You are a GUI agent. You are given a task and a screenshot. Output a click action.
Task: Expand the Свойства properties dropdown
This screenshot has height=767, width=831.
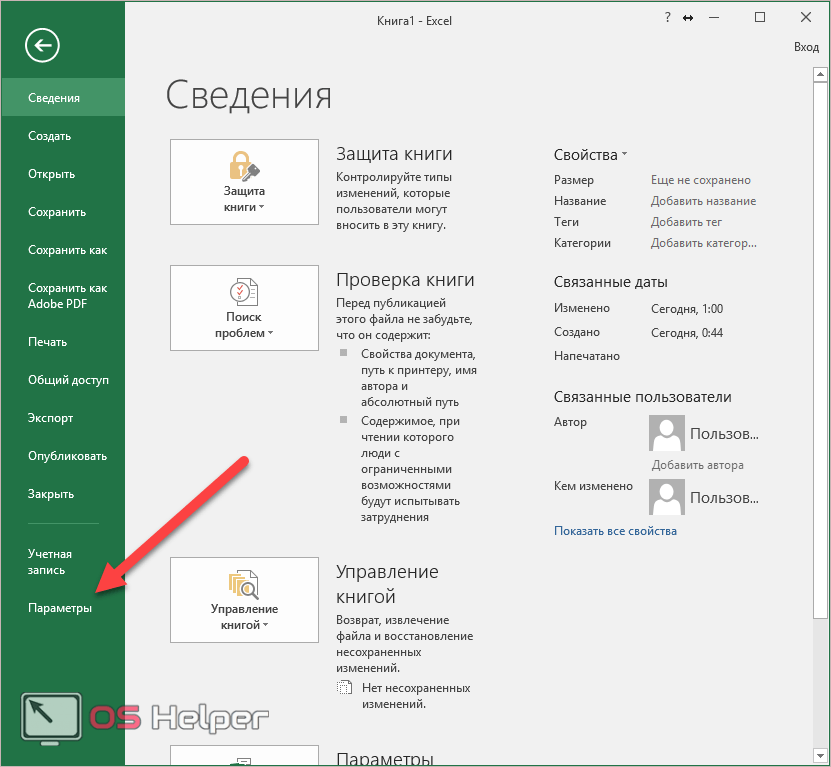tap(590, 155)
